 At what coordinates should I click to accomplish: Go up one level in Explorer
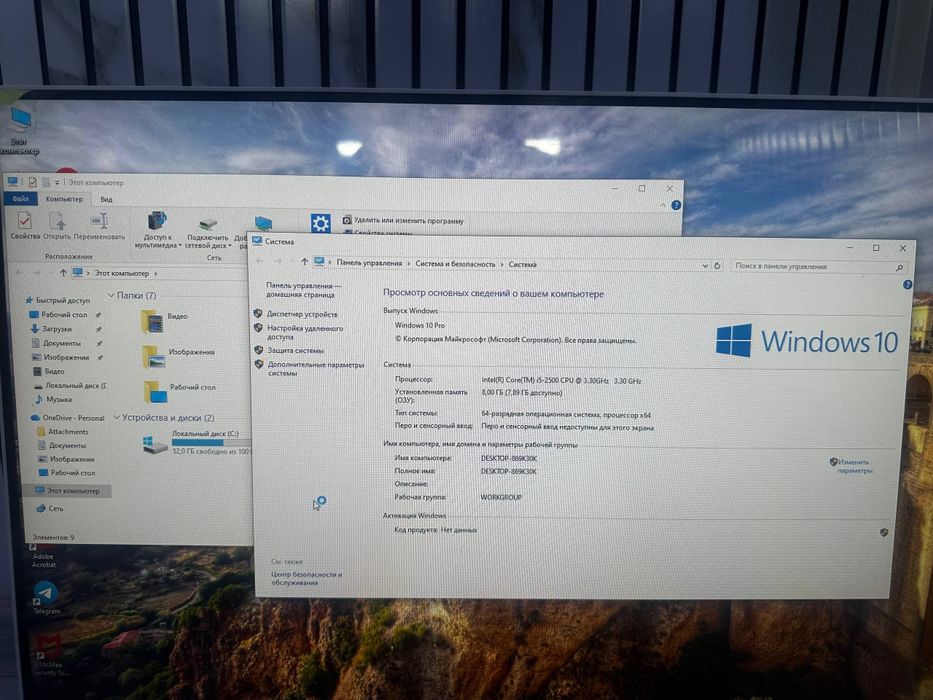pos(63,273)
